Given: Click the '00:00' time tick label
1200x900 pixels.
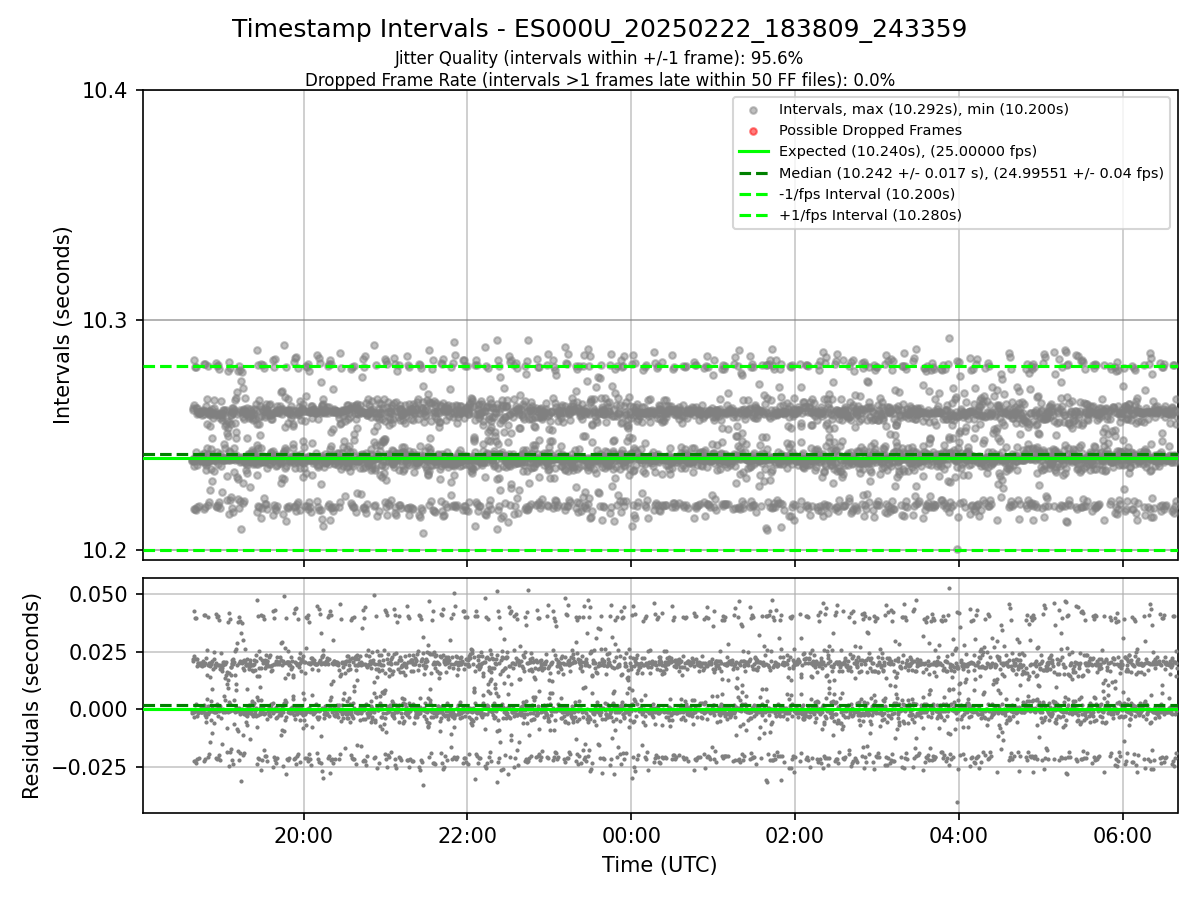Looking at the screenshot, I should (631, 835).
